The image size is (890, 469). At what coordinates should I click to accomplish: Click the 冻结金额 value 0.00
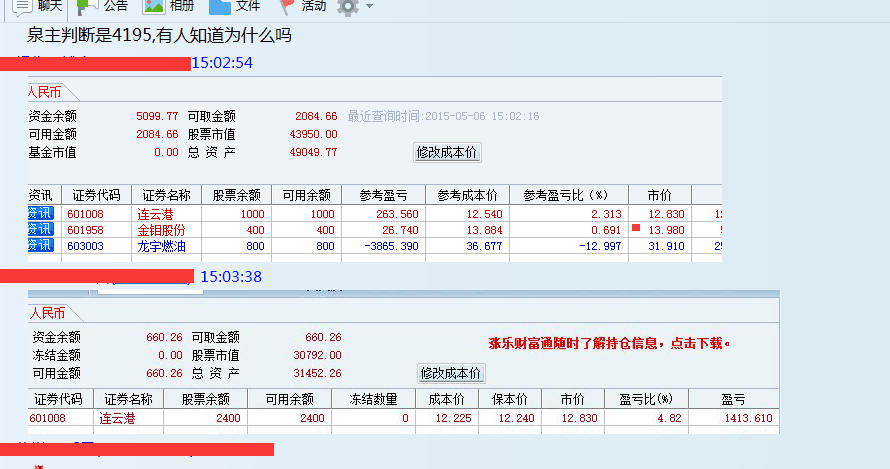coord(170,355)
